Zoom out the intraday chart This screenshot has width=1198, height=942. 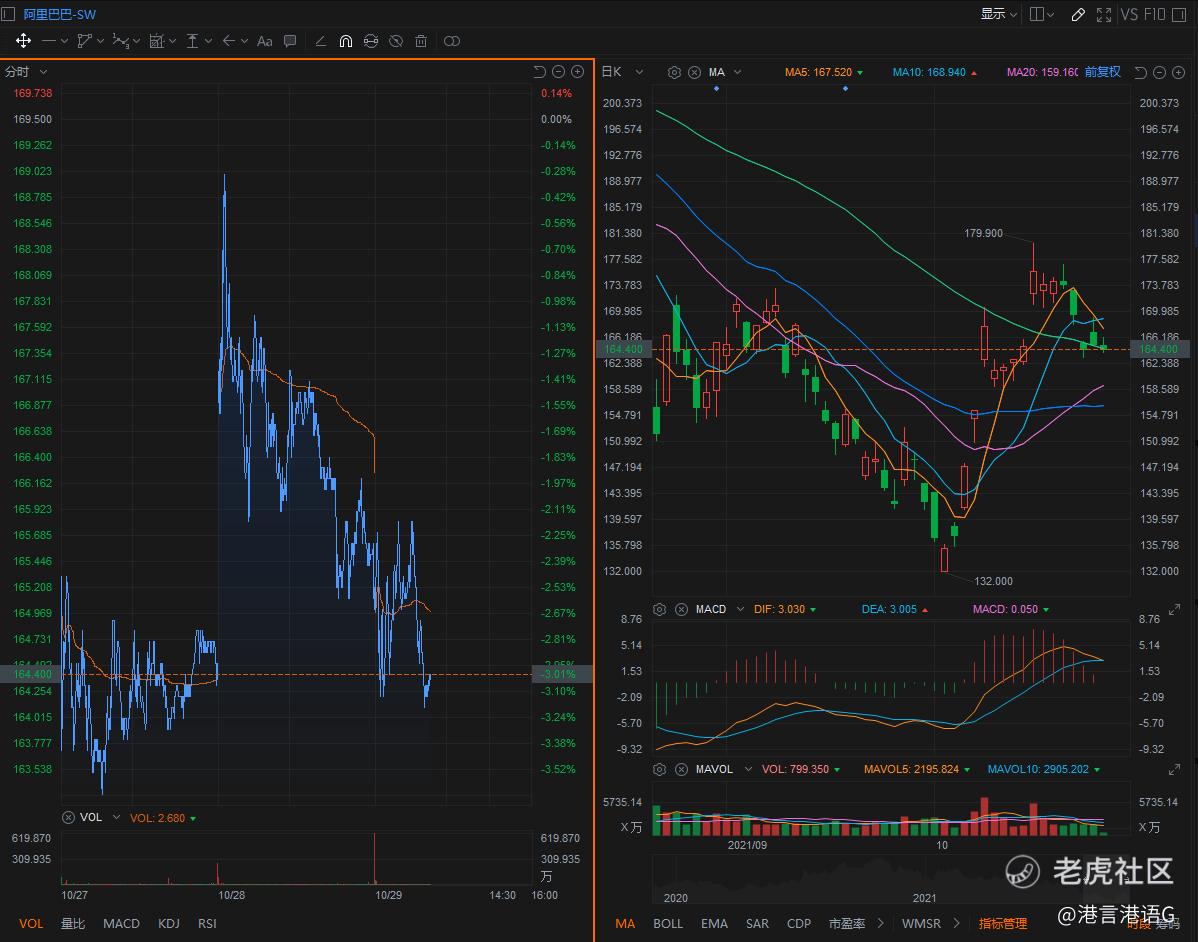[559, 72]
